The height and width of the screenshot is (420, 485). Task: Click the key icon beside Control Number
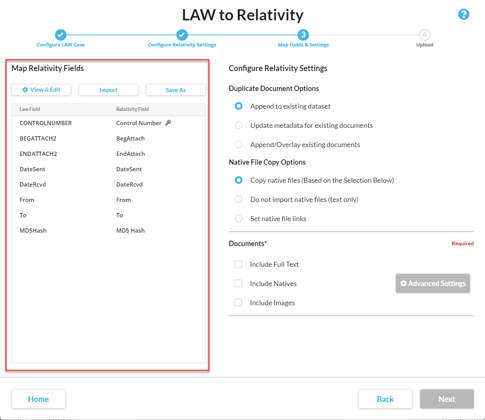(x=168, y=123)
